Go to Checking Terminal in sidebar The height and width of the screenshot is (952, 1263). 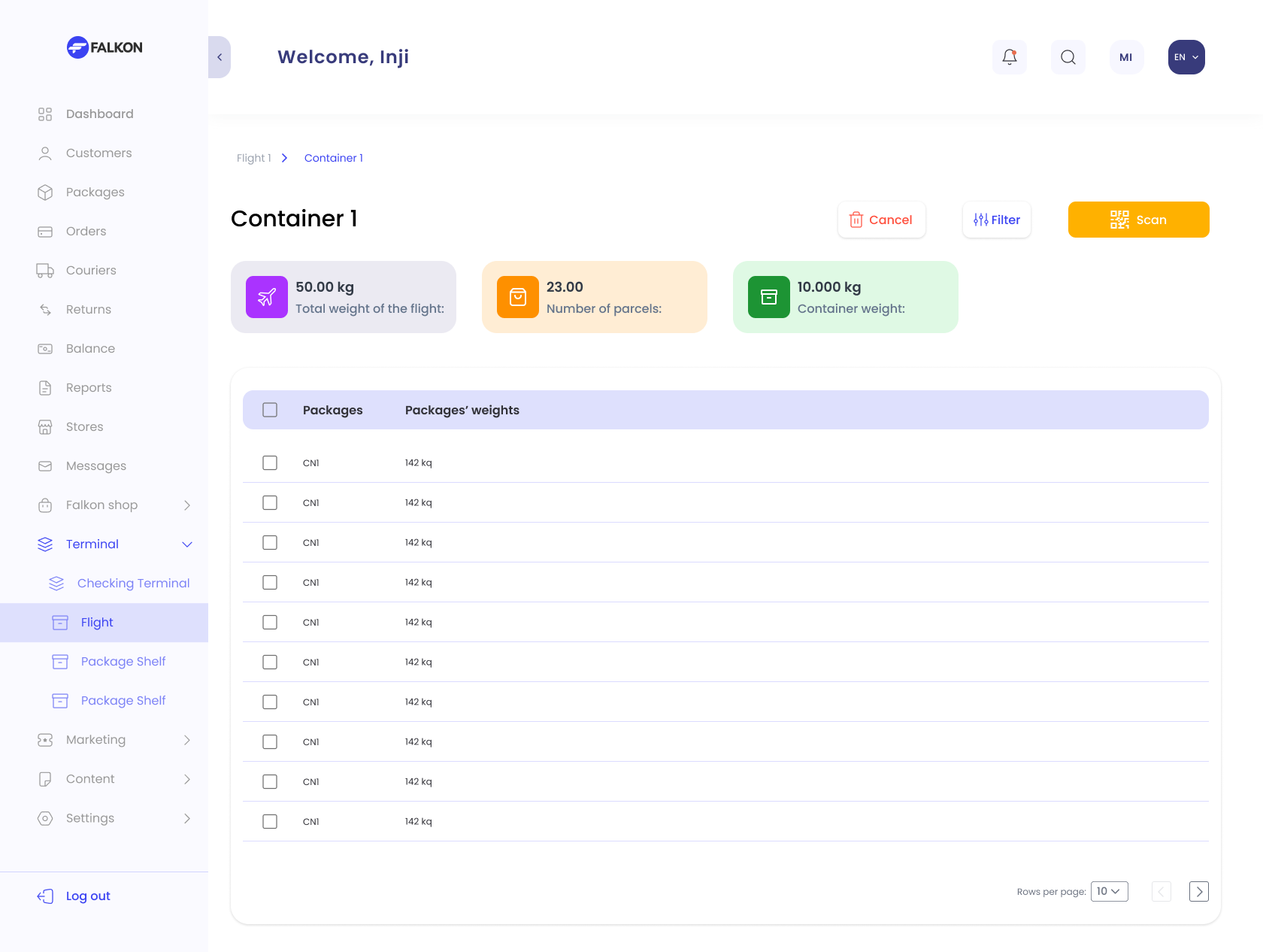(133, 584)
